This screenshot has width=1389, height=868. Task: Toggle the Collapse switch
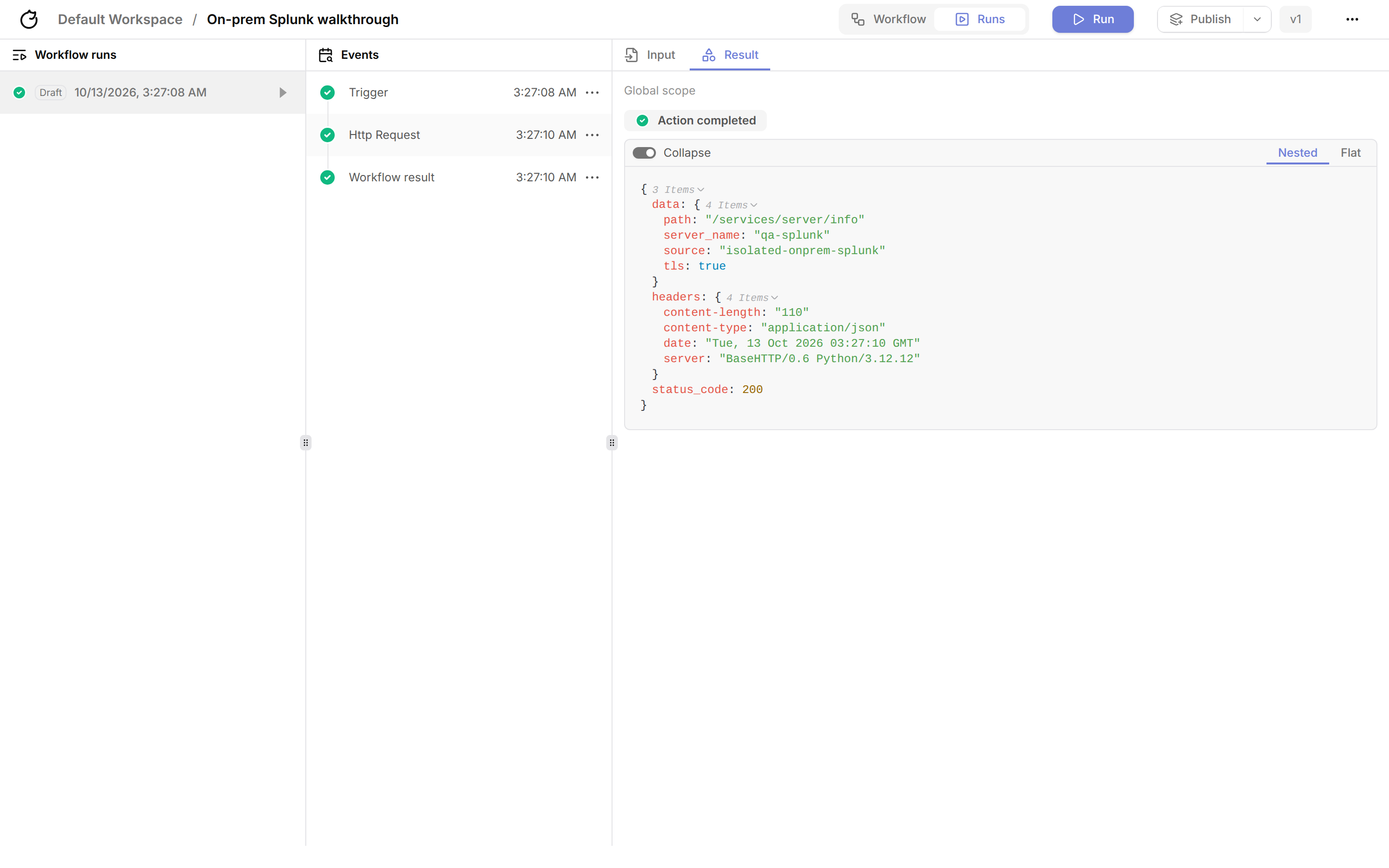coord(644,153)
